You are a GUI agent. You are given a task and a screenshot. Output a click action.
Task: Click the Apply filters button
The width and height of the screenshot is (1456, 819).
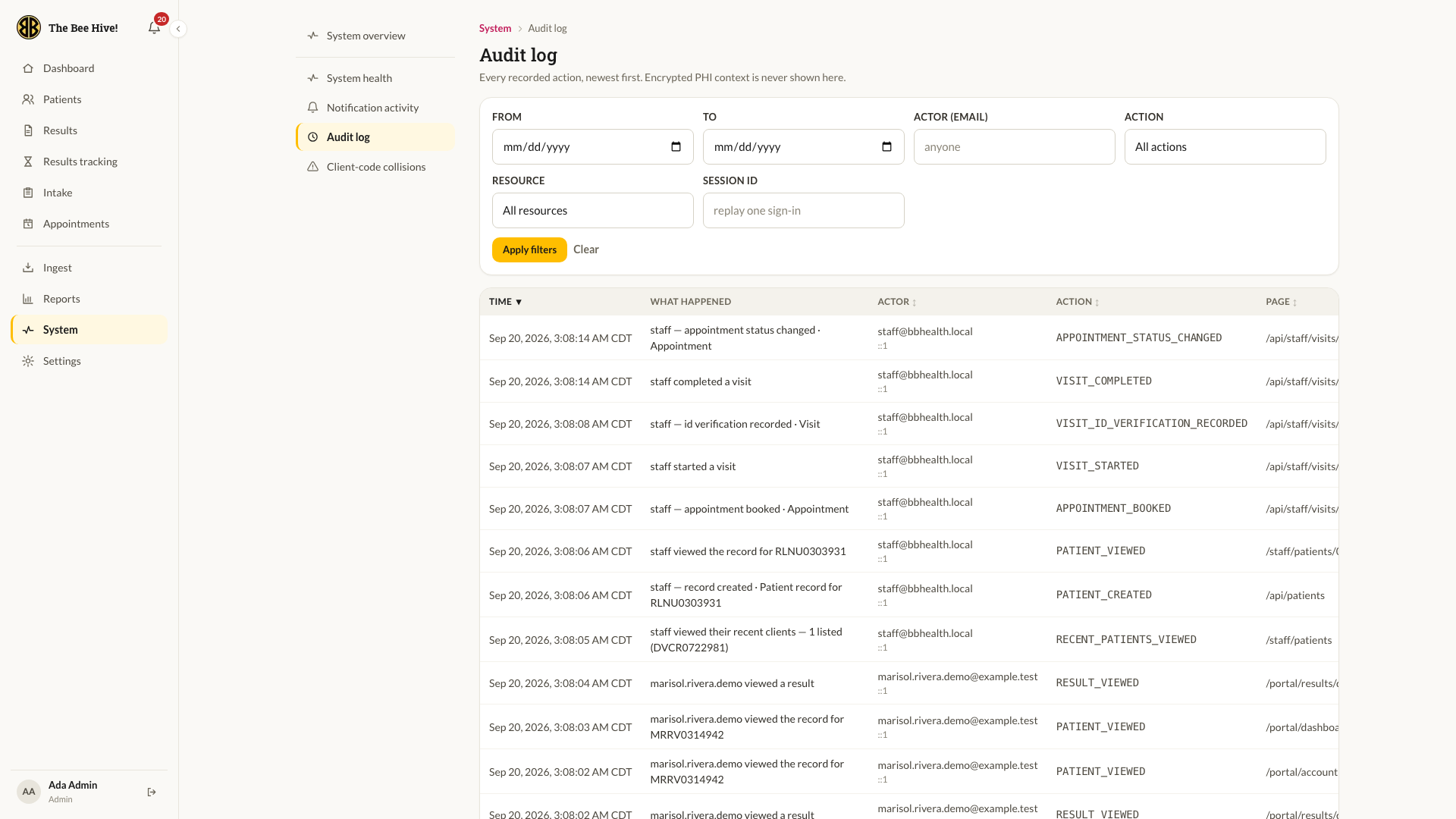coord(529,249)
